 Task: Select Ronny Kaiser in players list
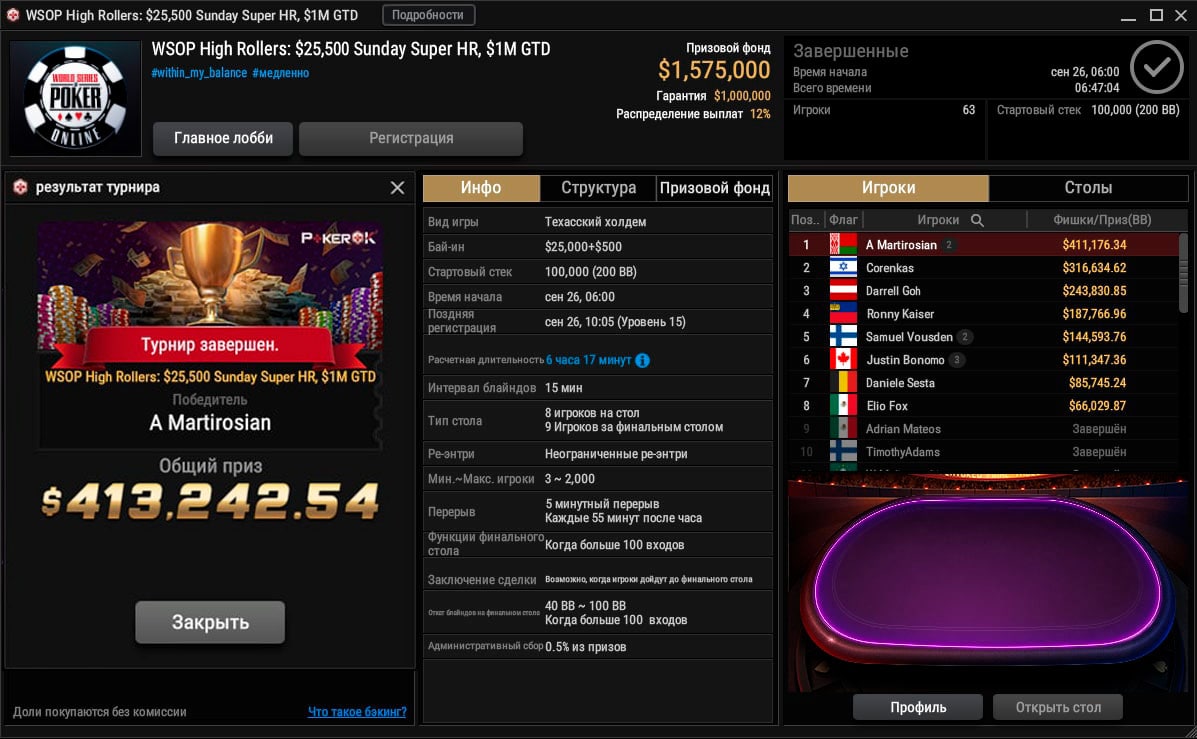click(x=983, y=314)
